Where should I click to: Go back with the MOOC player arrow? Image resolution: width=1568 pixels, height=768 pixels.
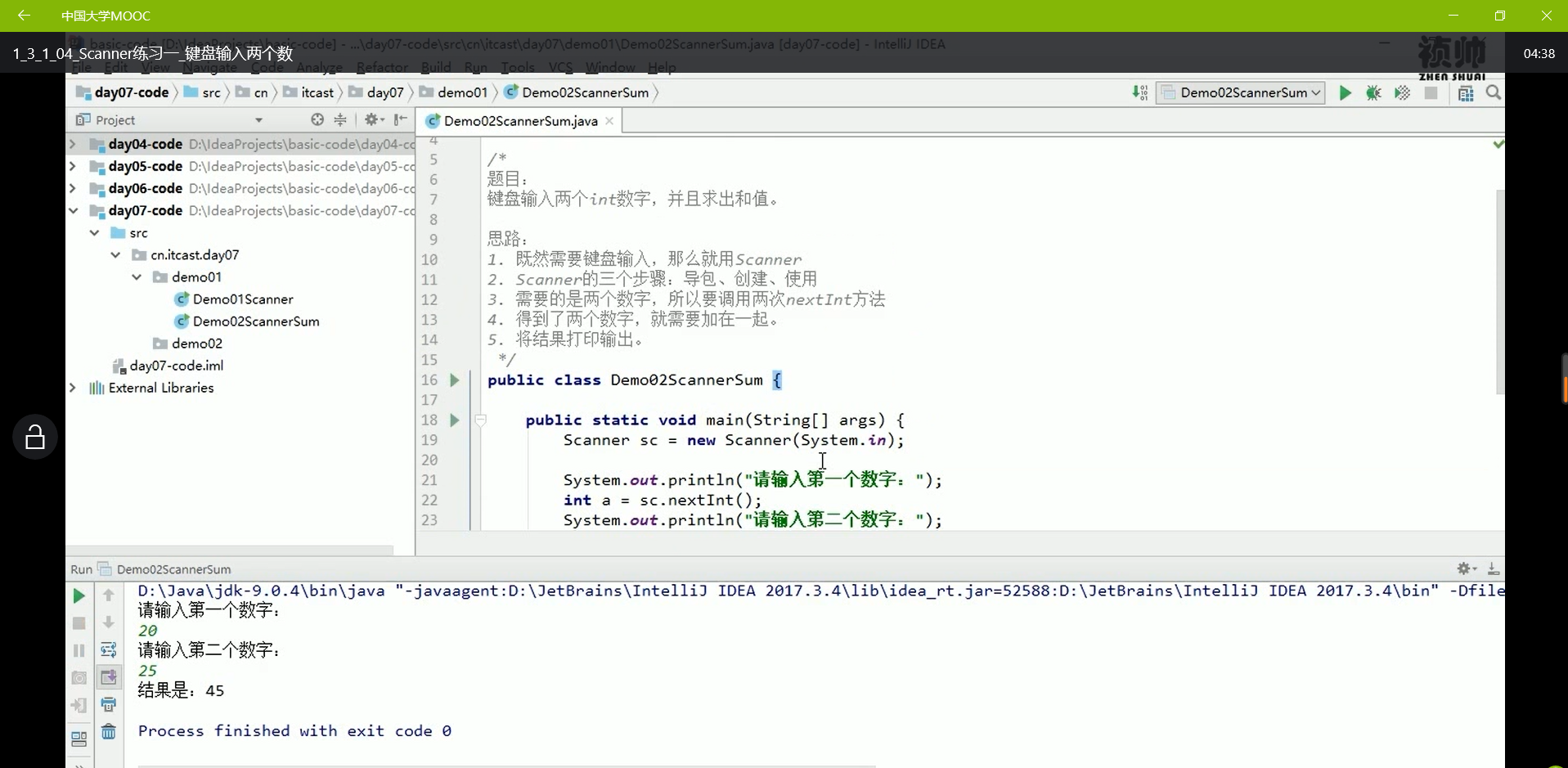[x=24, y=16]
